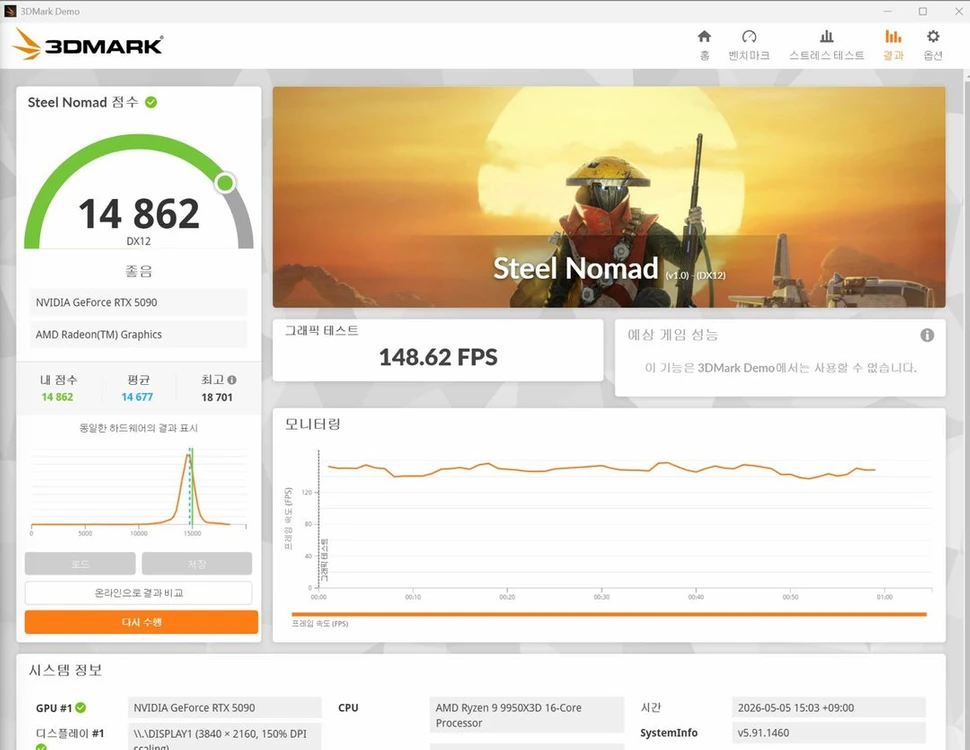The image size is (970, 750).
Task: Click the 3DMark logo
Action: point(87,45)
